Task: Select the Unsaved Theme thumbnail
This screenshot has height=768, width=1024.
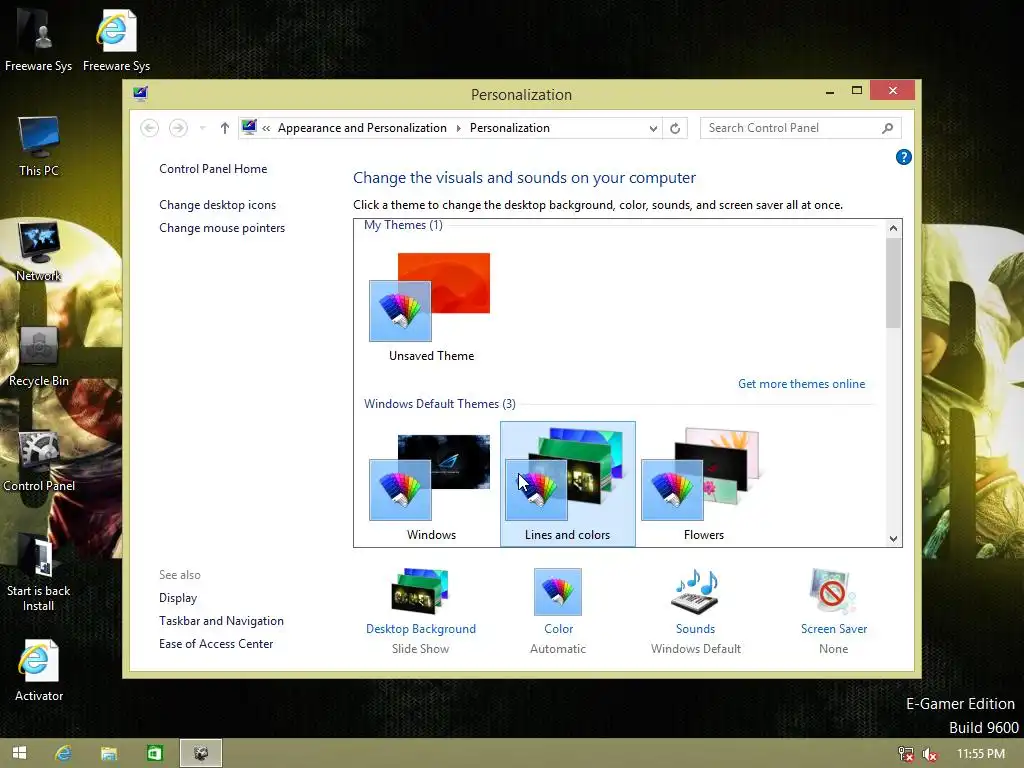Action: tap(431, 307)
